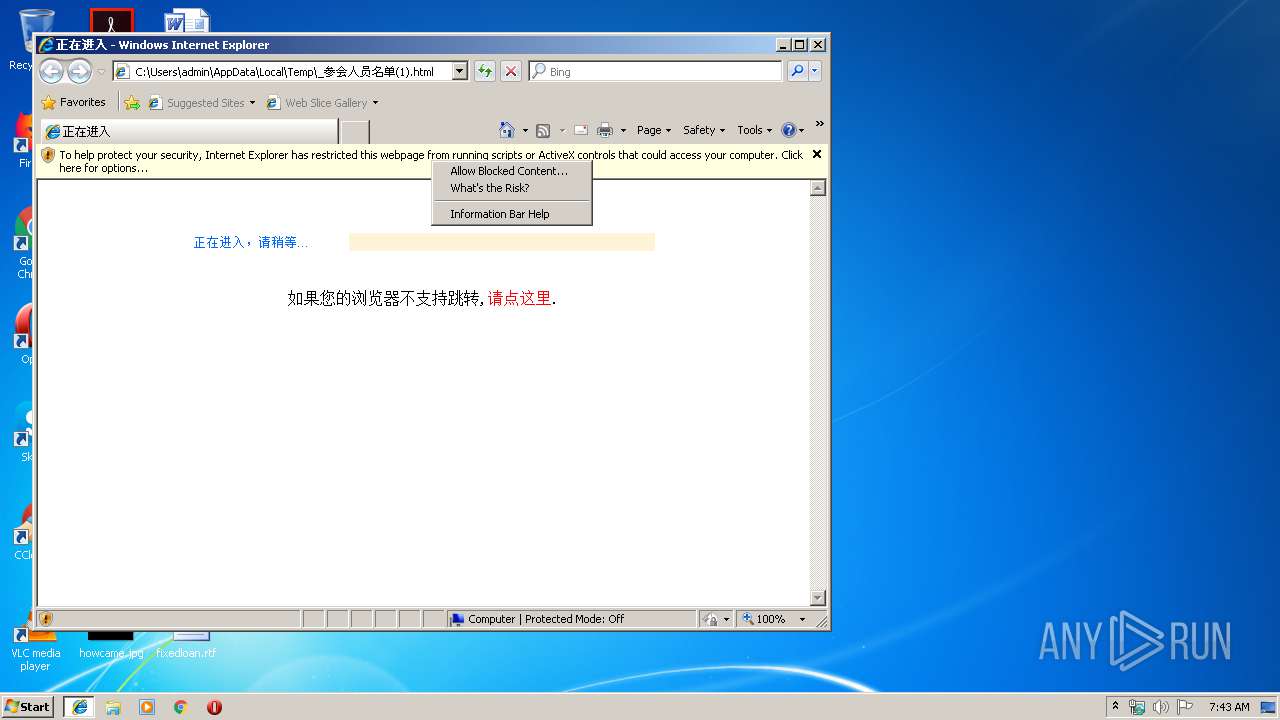The width and height of the screenshot is (1280, 720).
Task: Click the Action Center flag icon
Action: point(1185,707)
